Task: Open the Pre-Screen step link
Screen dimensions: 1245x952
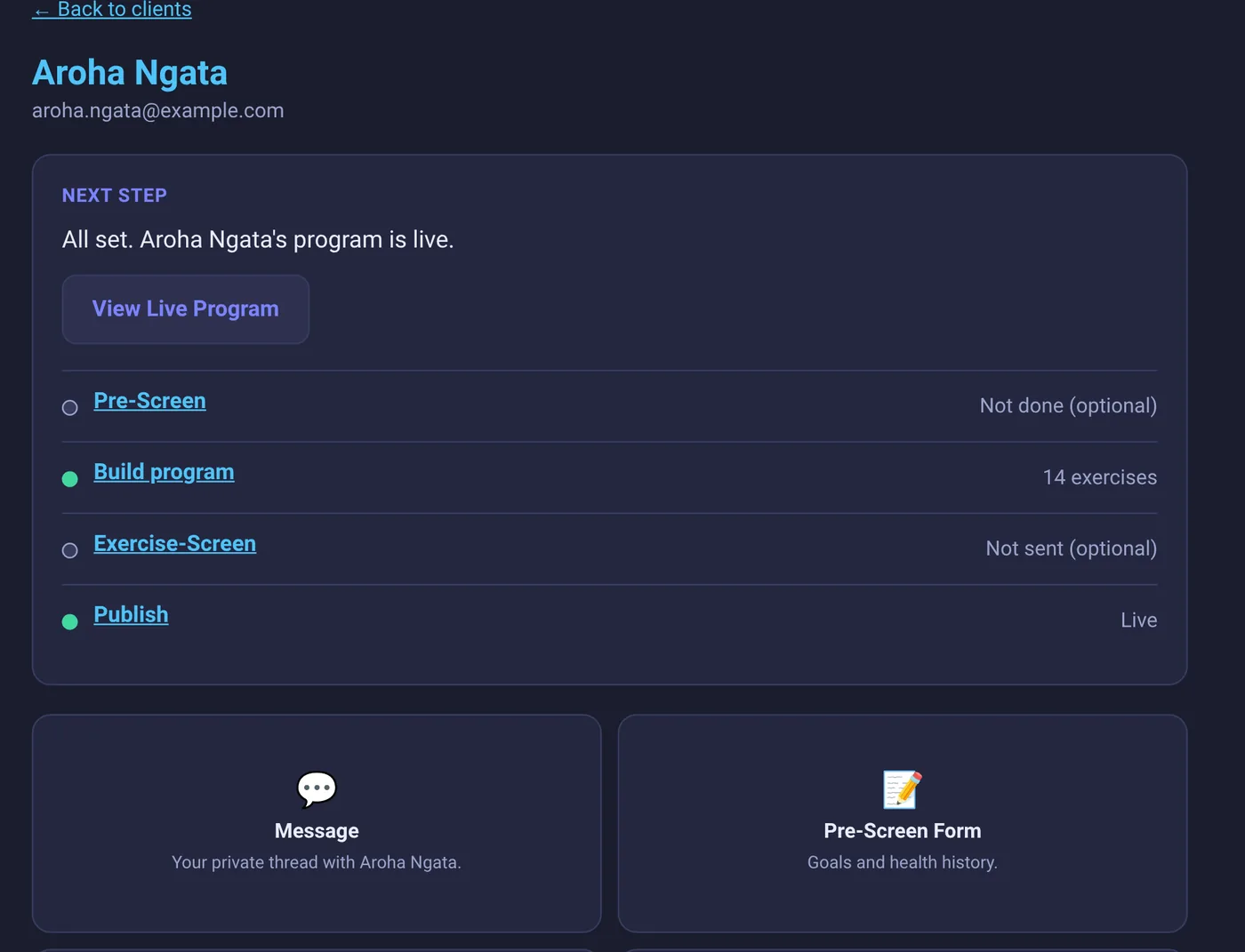Action: [149, 401]
